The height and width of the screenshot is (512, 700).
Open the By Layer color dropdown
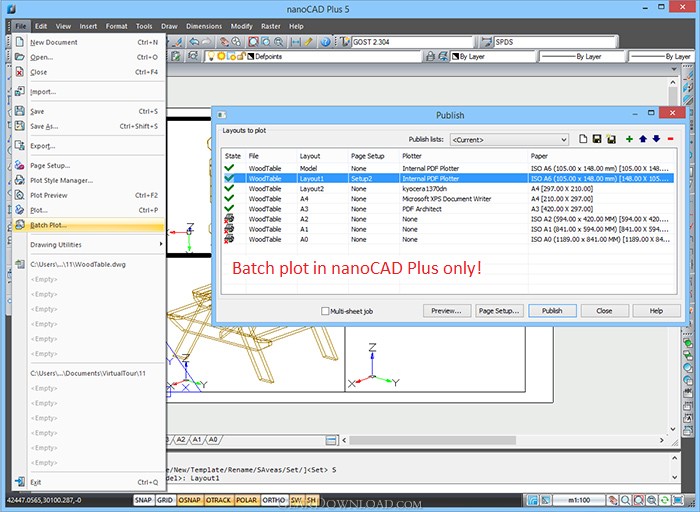coord(492,57)
